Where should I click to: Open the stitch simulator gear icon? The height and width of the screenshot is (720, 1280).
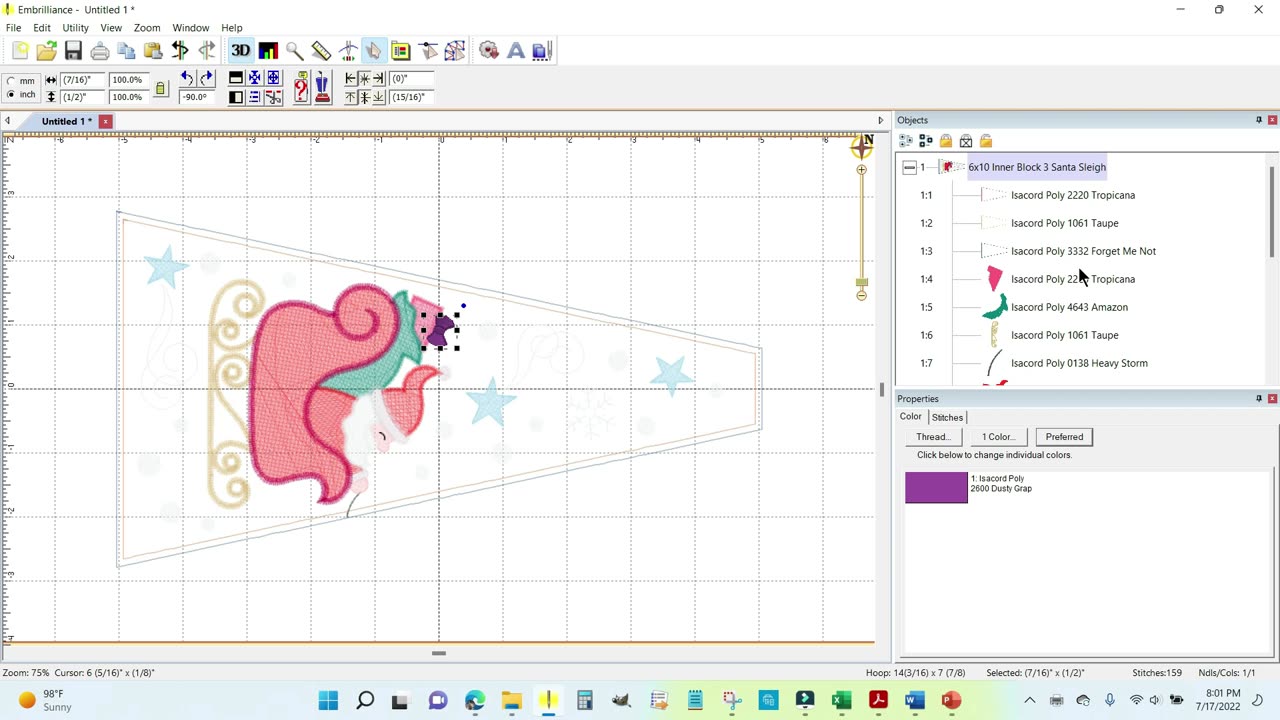489,51
